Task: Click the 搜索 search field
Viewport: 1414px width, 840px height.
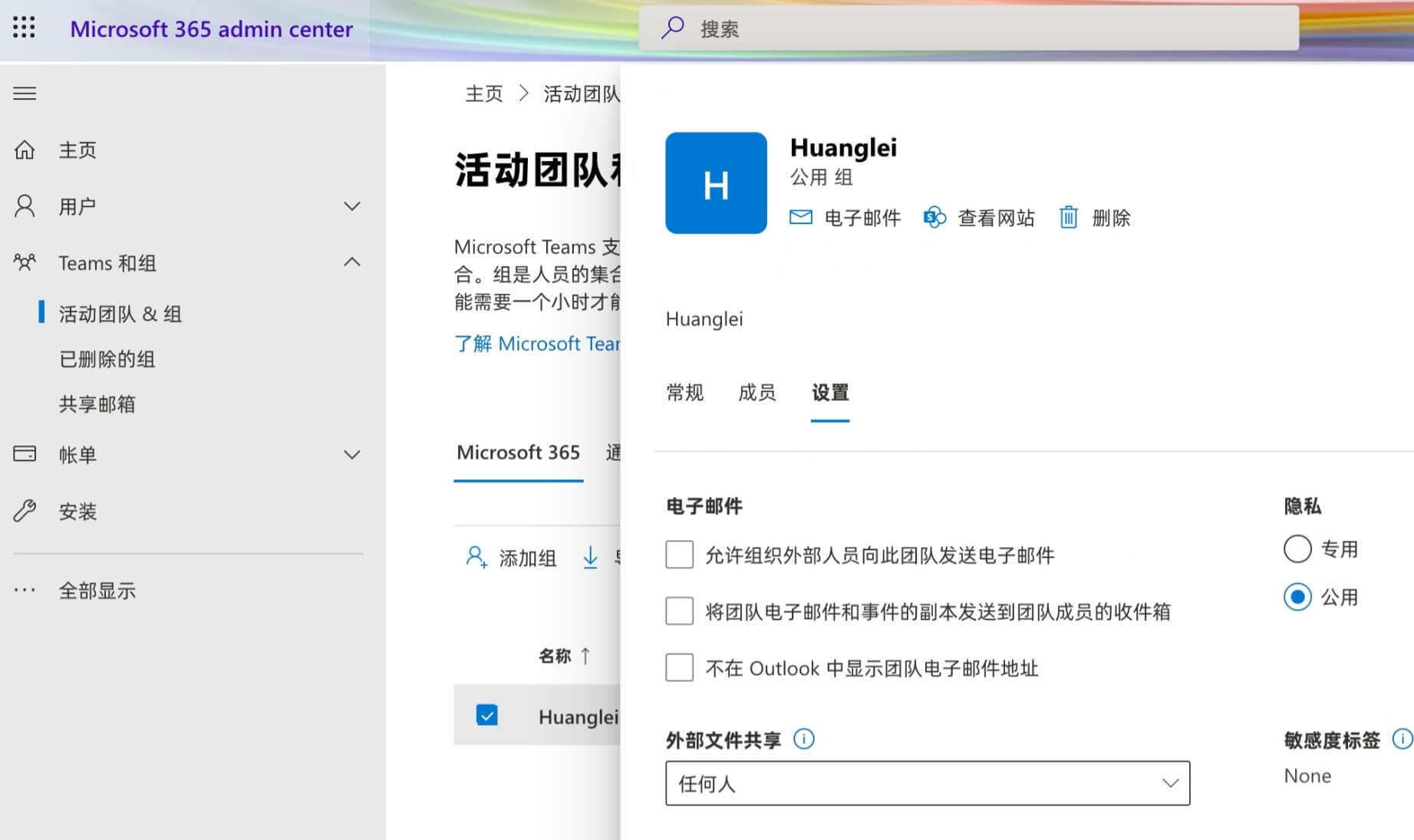Action: tap(968, 28)
